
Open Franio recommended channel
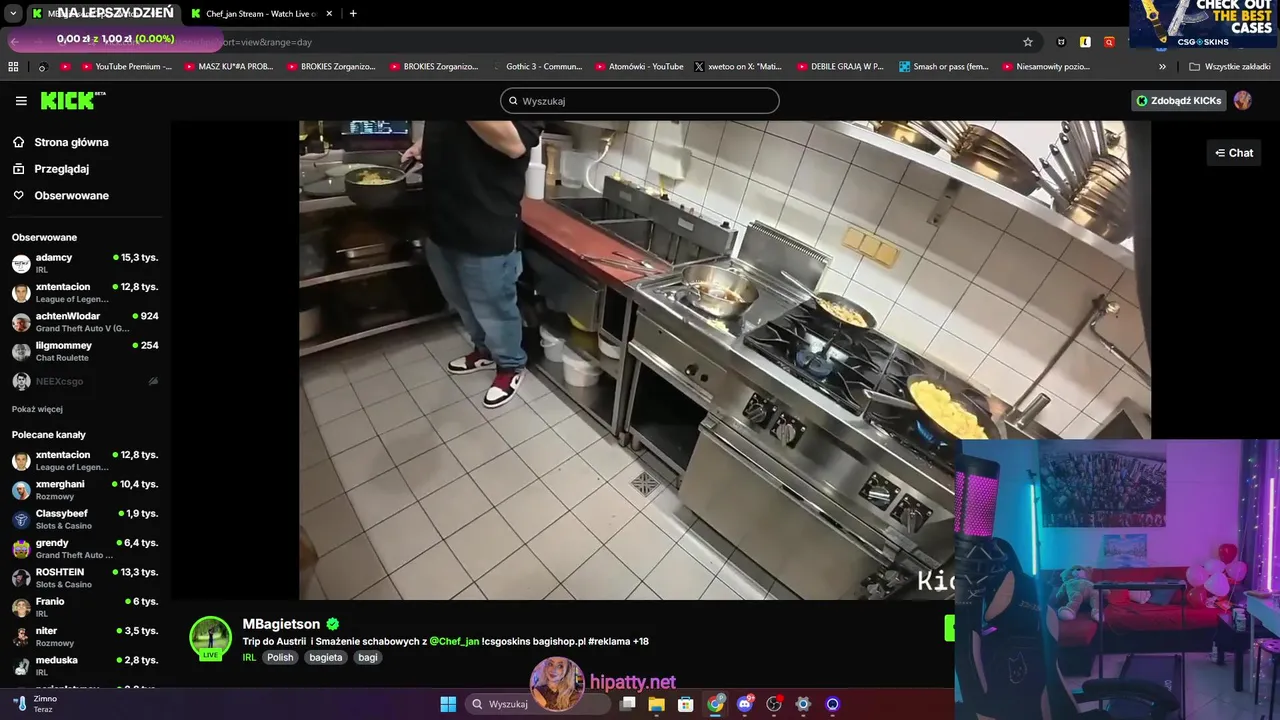coord(85,607)
